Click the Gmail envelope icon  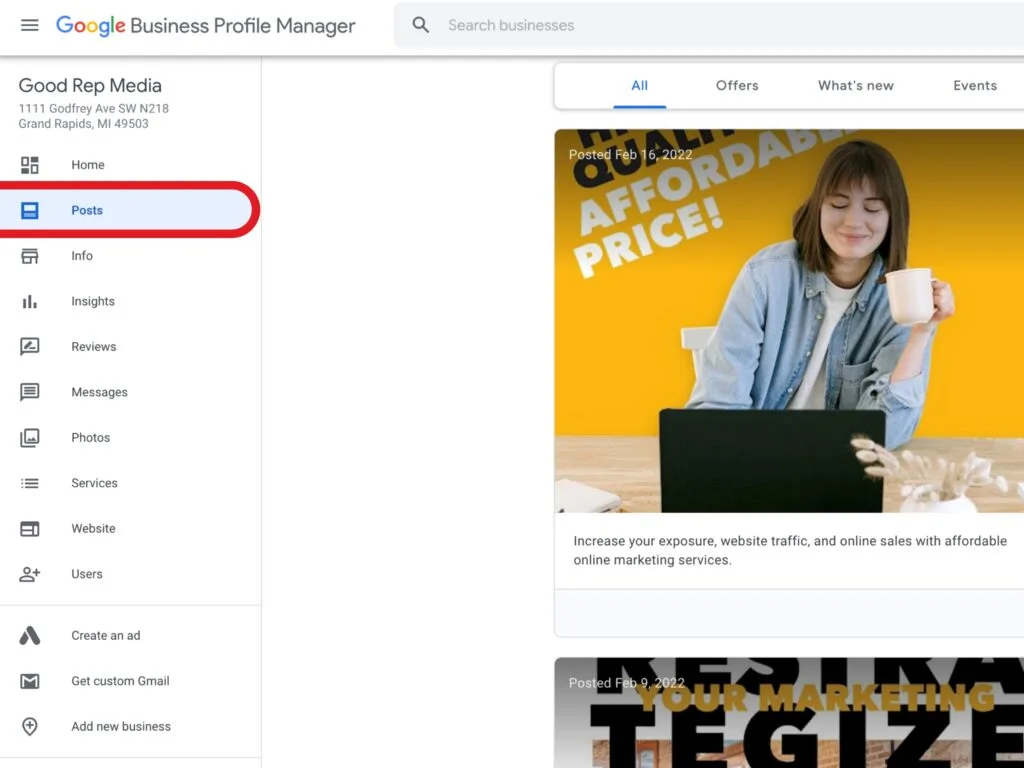point(29,681)
